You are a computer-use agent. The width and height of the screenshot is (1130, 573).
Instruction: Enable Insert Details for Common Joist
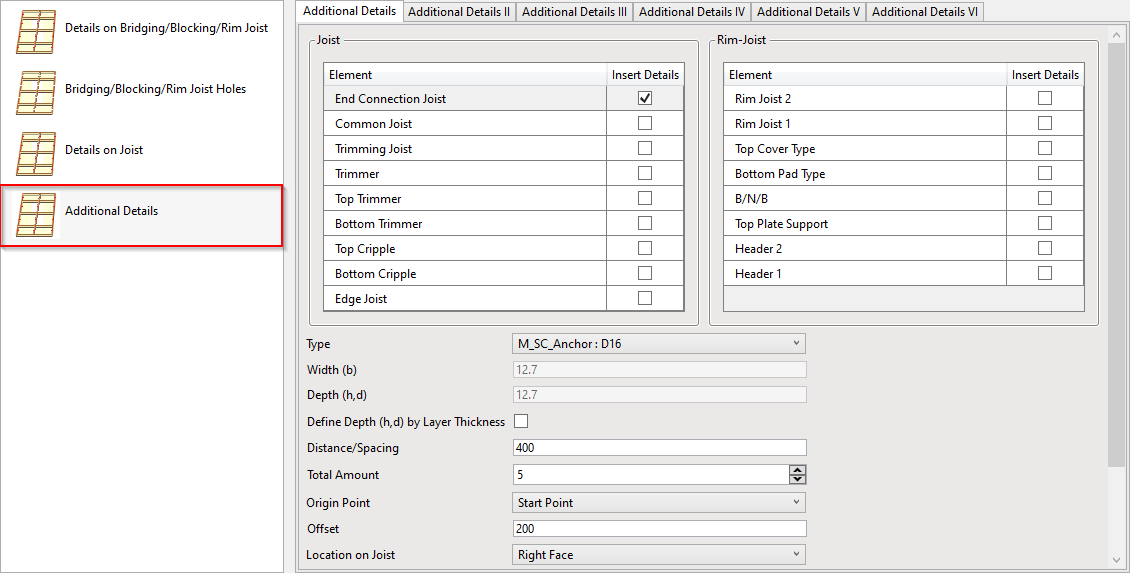645,123
